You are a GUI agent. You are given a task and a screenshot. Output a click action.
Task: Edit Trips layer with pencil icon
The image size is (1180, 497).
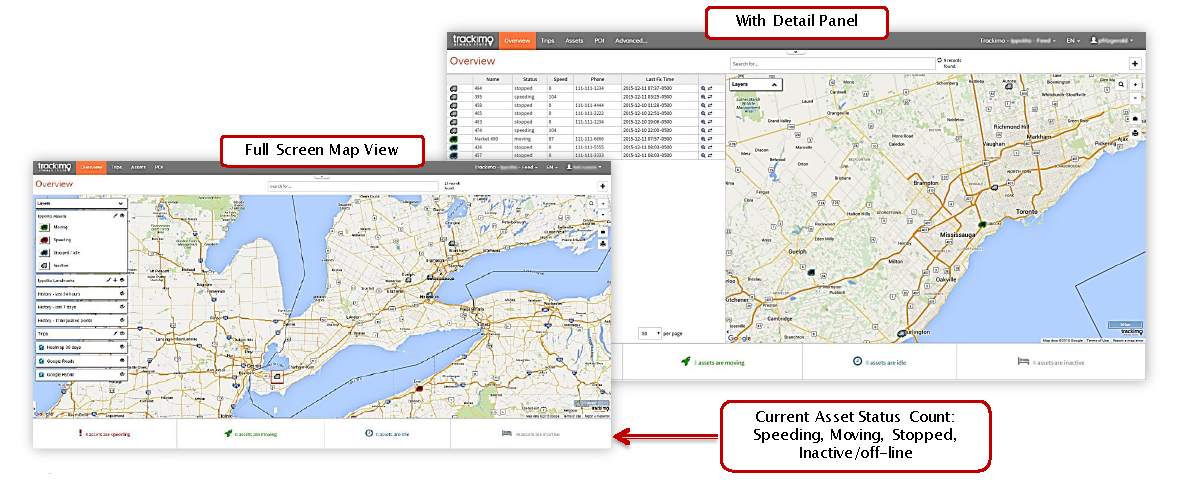[115, 332]
